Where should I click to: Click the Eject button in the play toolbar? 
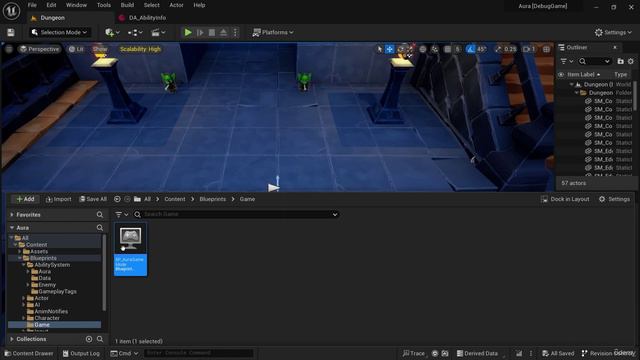pyautogui.click(x=223, y=32)
